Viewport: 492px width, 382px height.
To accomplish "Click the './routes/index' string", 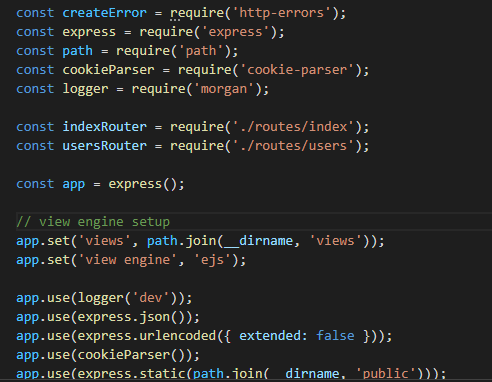I will (x=293, y=127).
